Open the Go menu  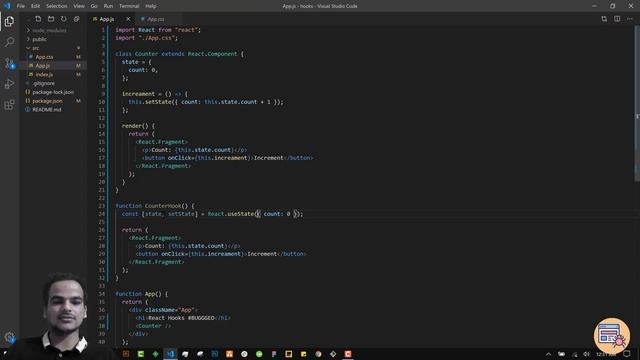click(94, 6)
